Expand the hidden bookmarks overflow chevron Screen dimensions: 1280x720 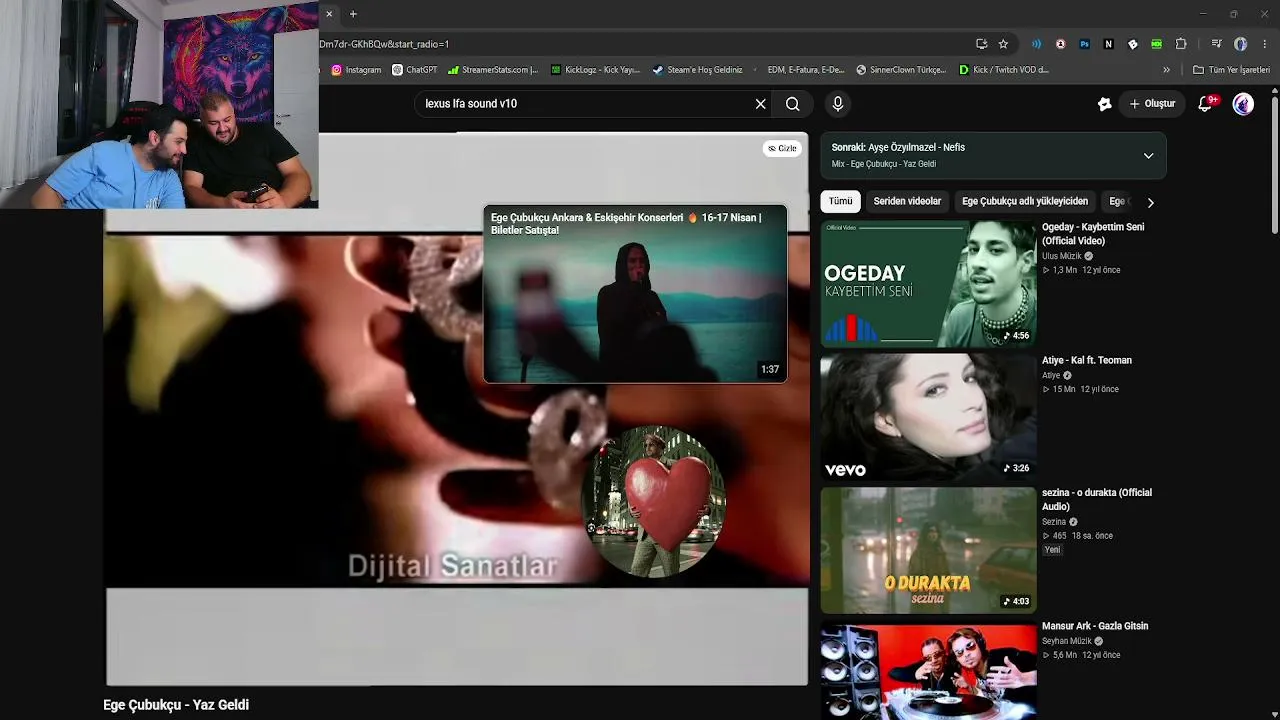coord(1166,70)
